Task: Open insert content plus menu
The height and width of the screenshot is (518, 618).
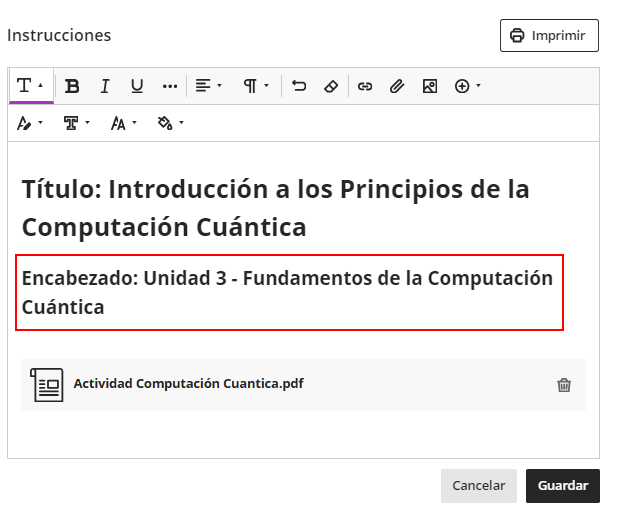Action: point(467,86)
